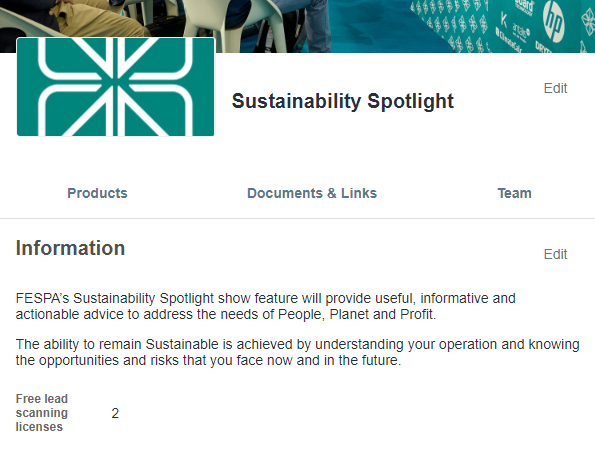The height and width of the screenshot is (462, 595).
Task: Click the FESPA's Sustainability Spotlight paragraph
Action: (x=266, y=306)
